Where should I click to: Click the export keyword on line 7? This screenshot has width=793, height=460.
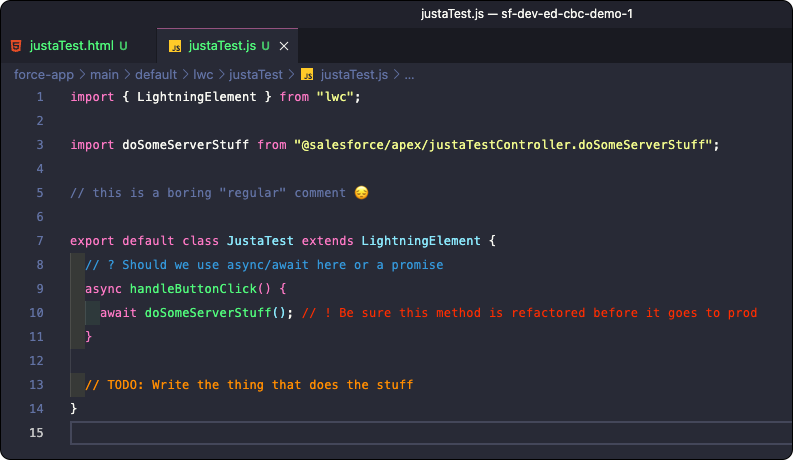(92, 241)
